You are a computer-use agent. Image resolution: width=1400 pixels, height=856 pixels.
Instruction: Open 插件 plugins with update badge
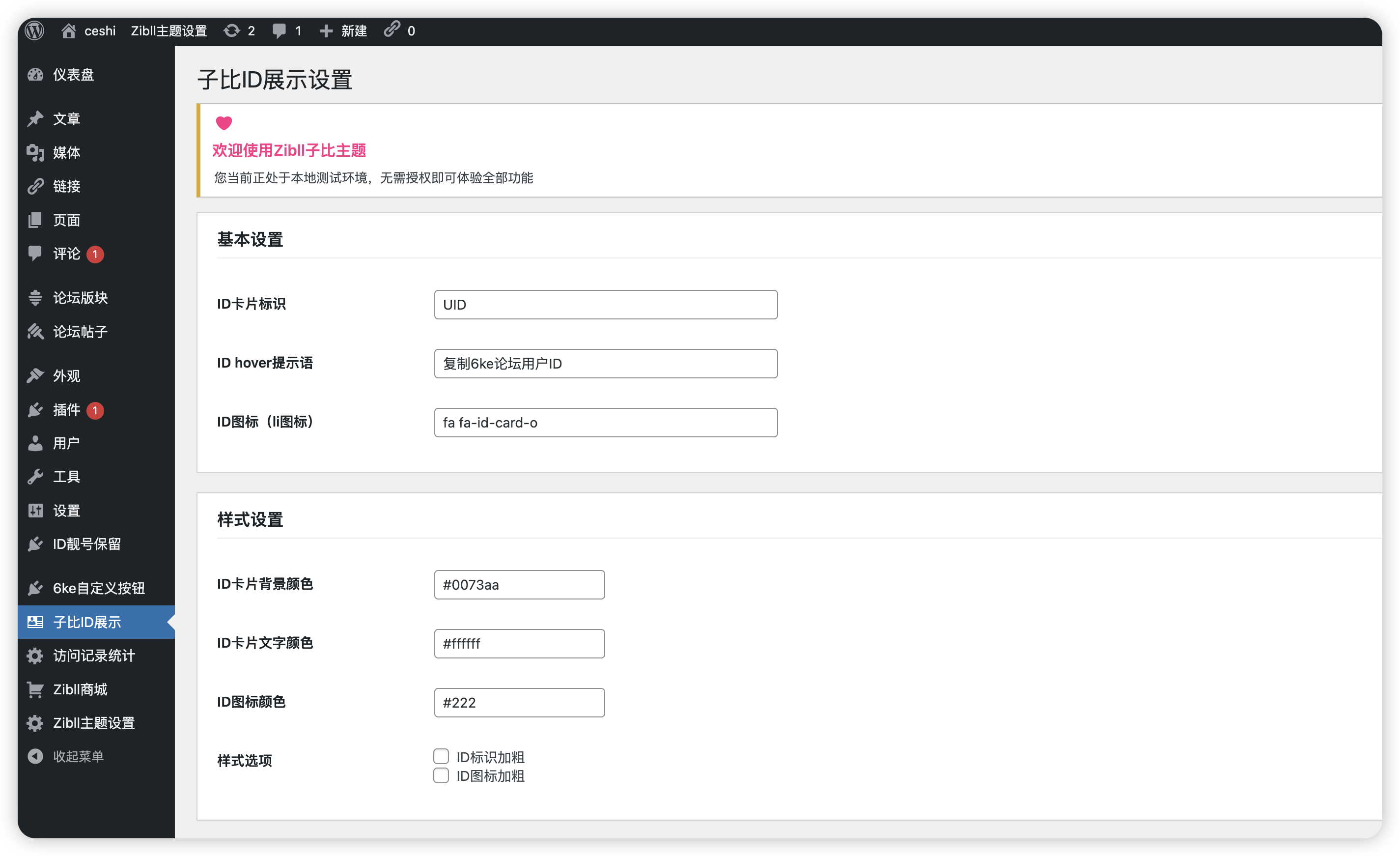tap(35, 410)
